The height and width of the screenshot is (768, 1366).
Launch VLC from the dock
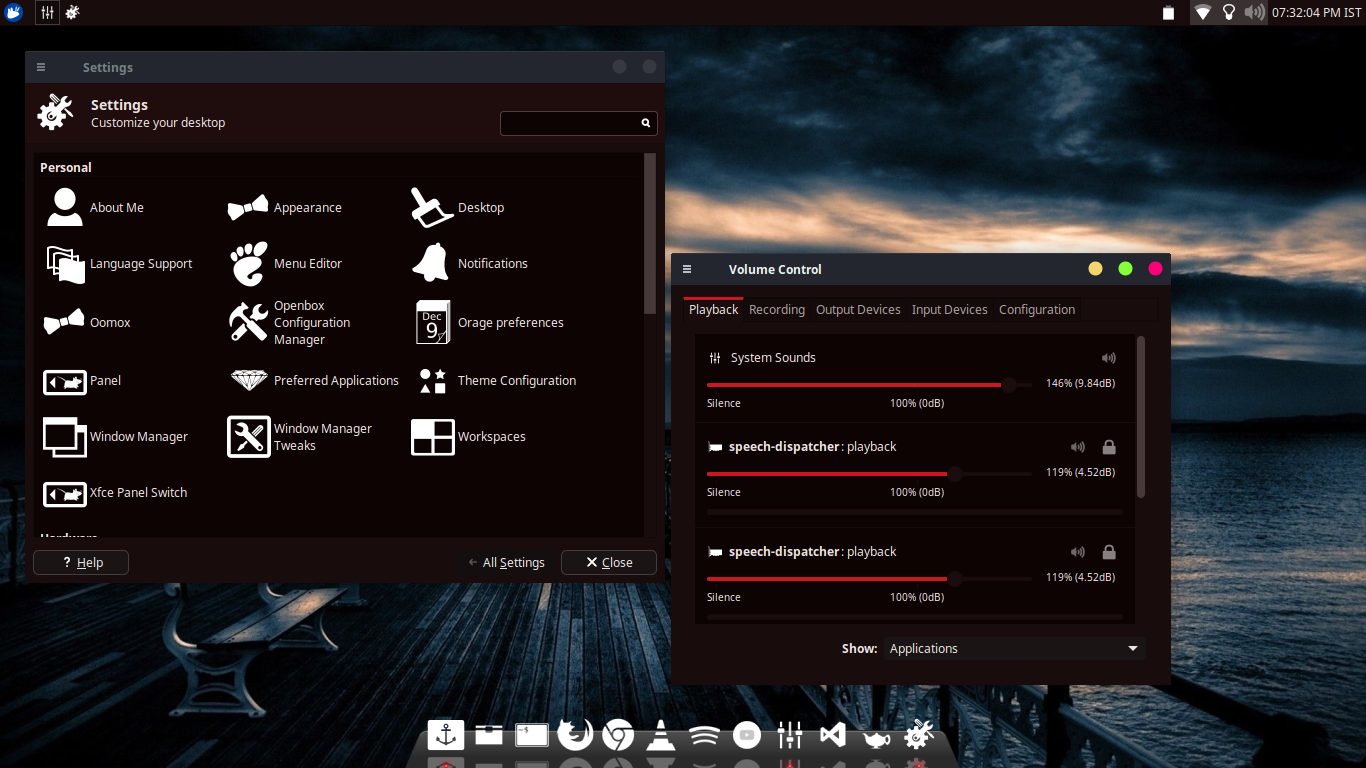point(660,735)
